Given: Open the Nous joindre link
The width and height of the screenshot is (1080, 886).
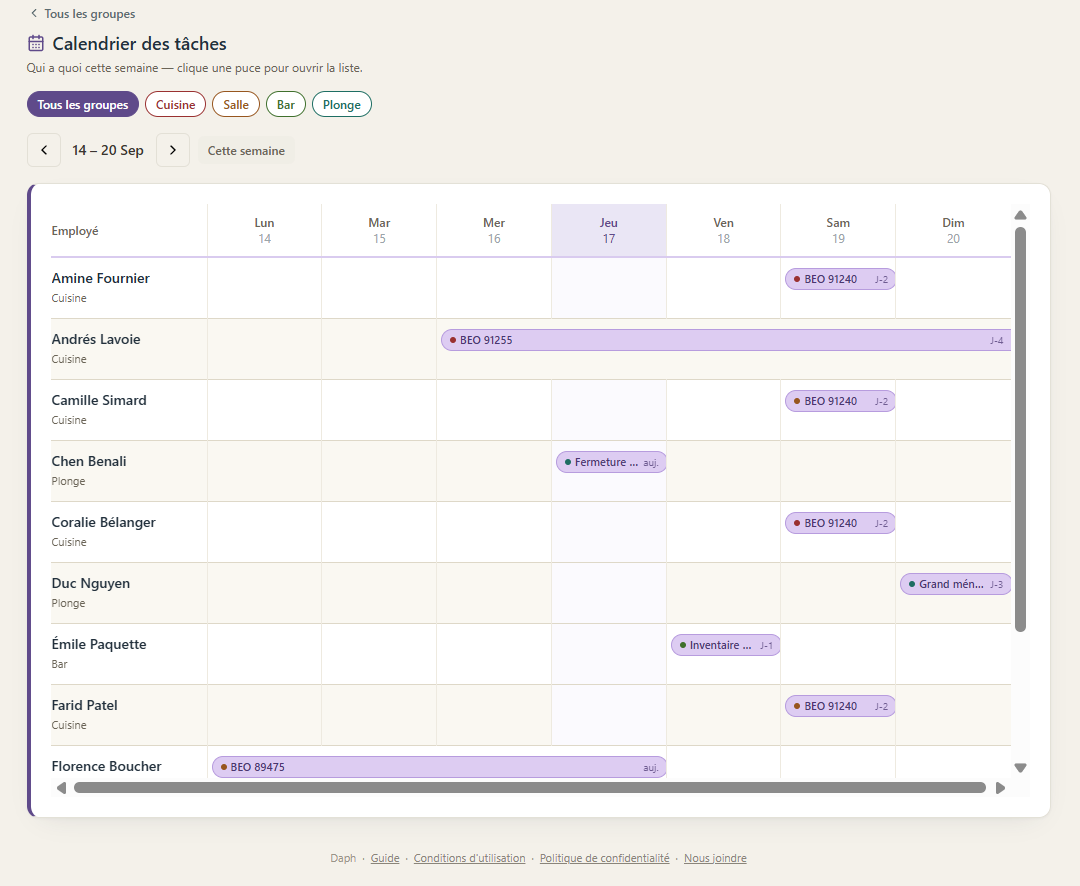Looking at the screenshot, I should [715, 858].
